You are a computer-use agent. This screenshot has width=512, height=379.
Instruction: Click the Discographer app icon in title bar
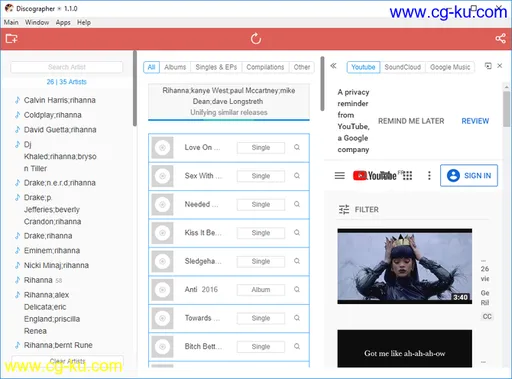pos(9,8)
